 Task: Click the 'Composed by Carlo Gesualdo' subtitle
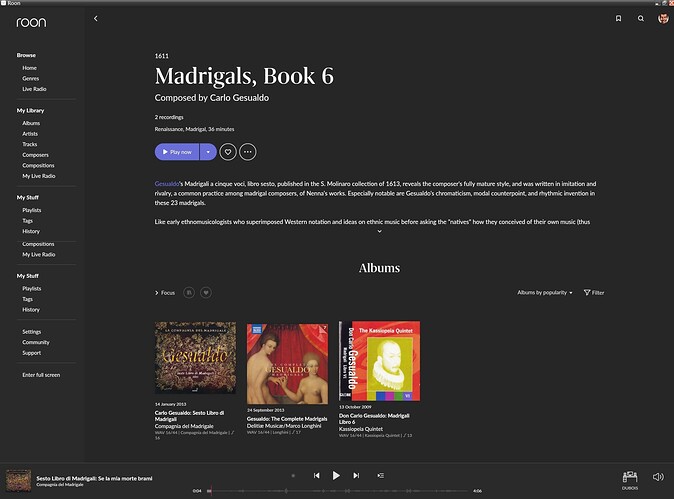(212, 98)
